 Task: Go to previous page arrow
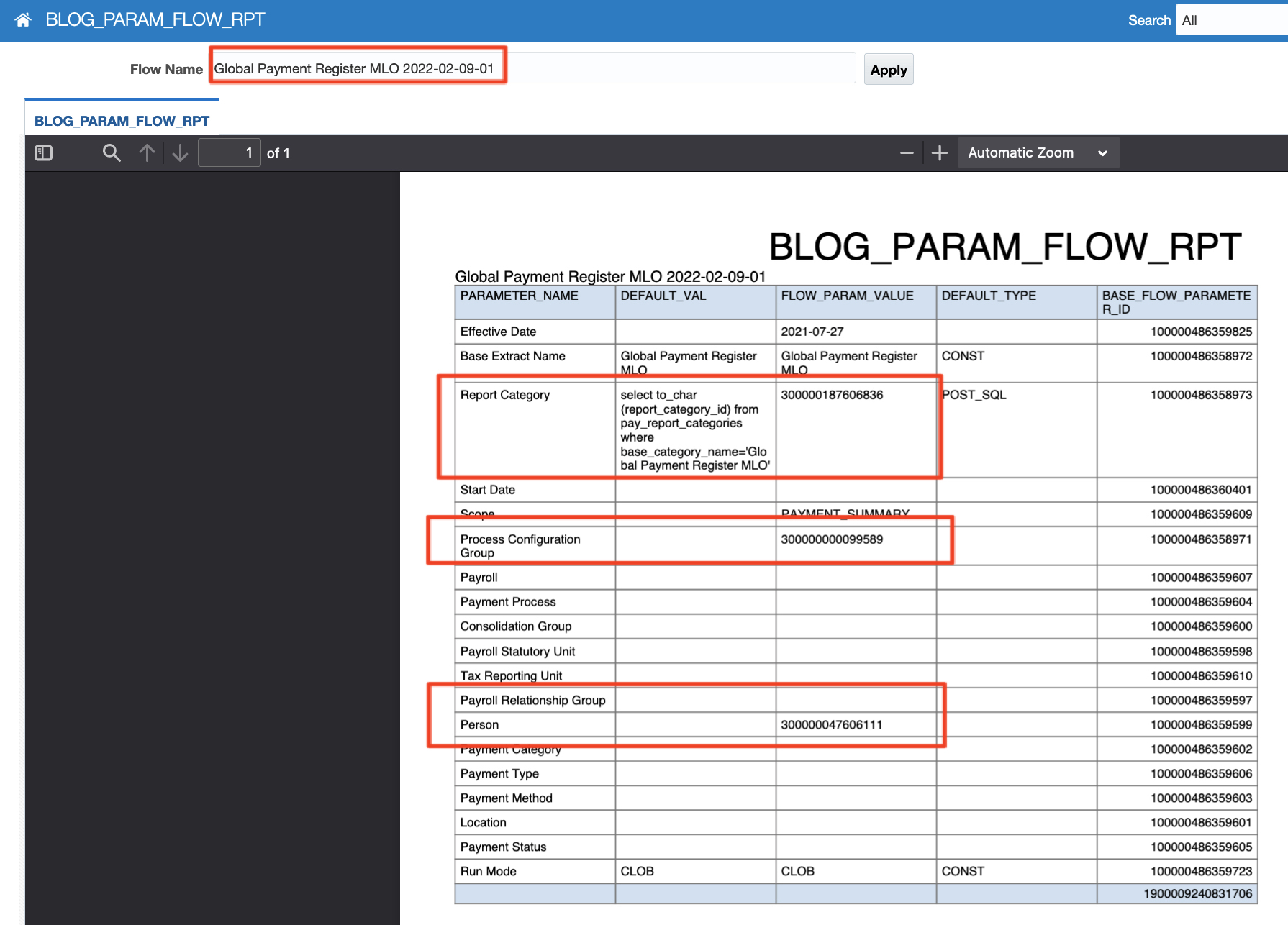(147, 153)
